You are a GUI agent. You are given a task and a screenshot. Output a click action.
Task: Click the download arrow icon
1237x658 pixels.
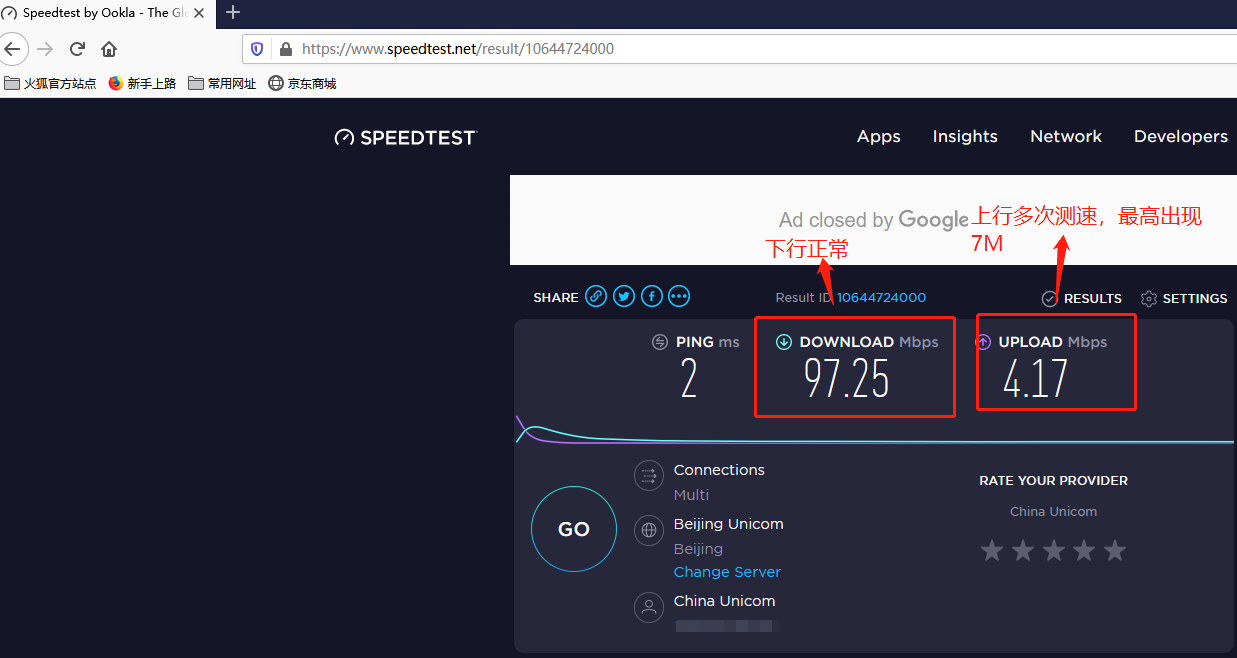tap(784, 342)
